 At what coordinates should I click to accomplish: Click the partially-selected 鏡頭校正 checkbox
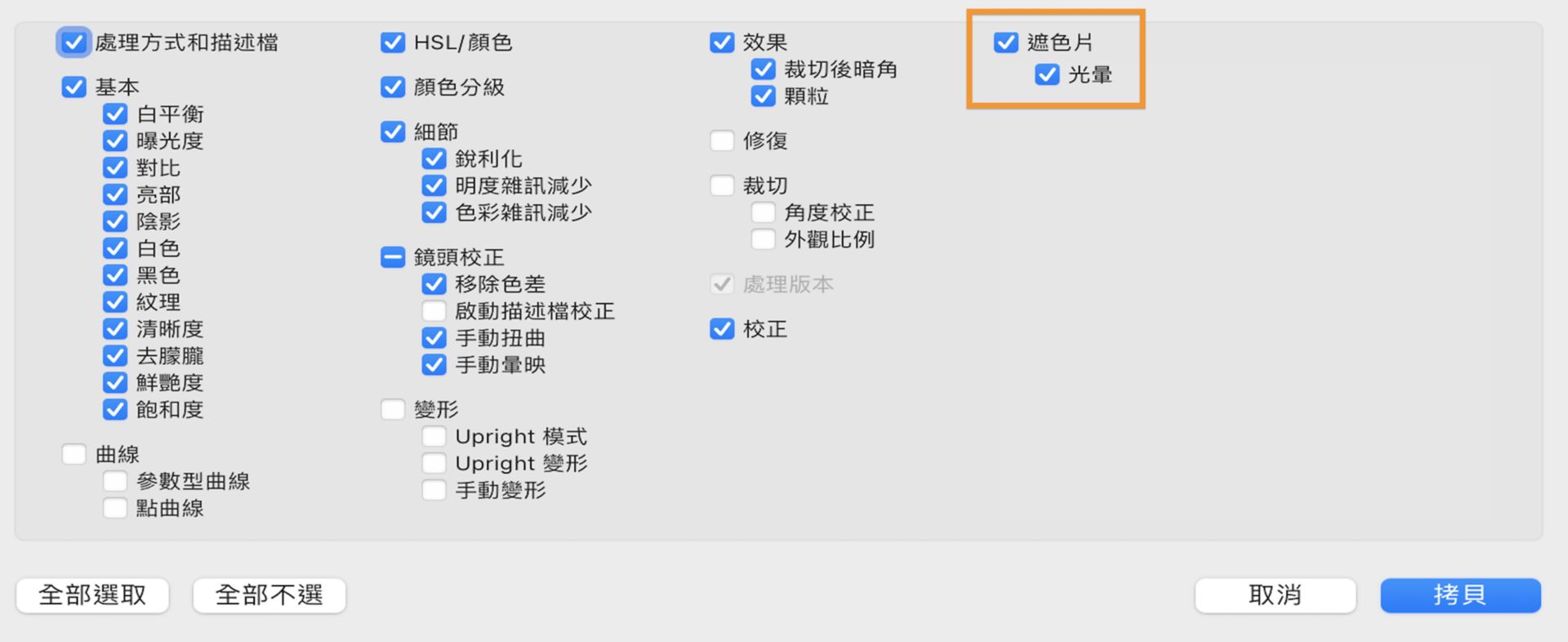[x=392, y=256]
